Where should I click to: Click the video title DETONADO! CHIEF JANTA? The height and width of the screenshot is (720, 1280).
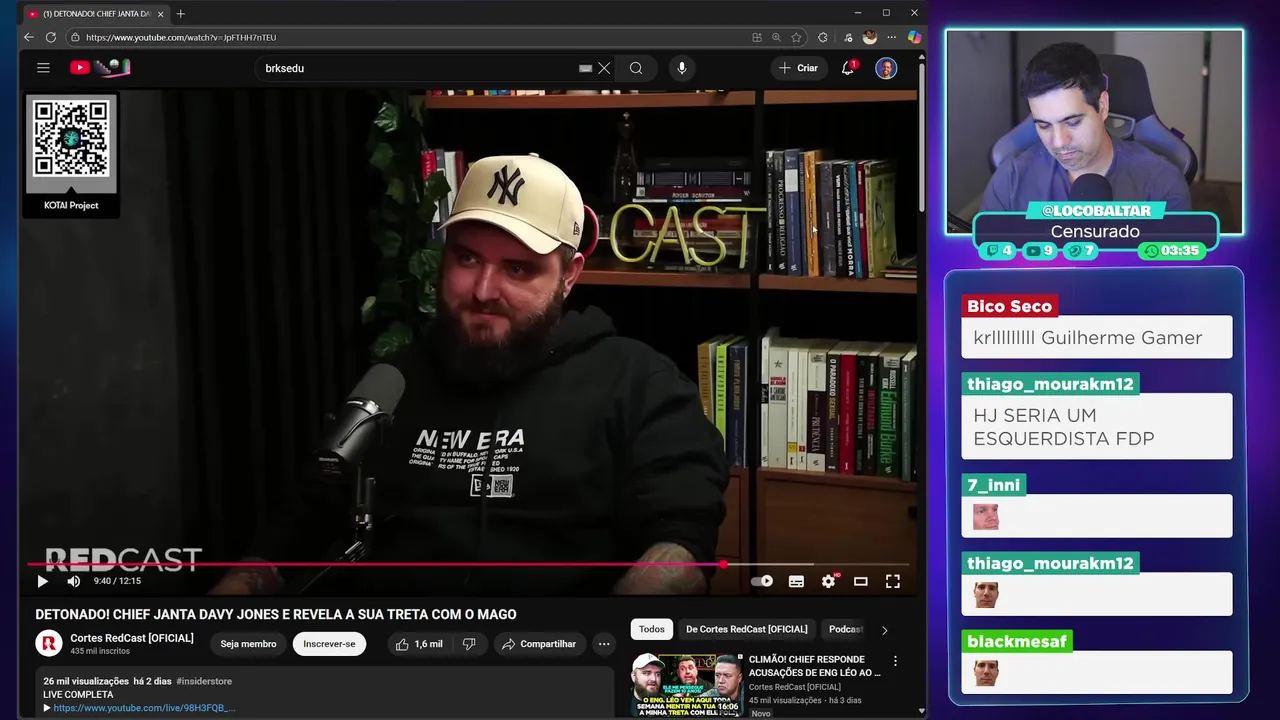coord(276,614)
